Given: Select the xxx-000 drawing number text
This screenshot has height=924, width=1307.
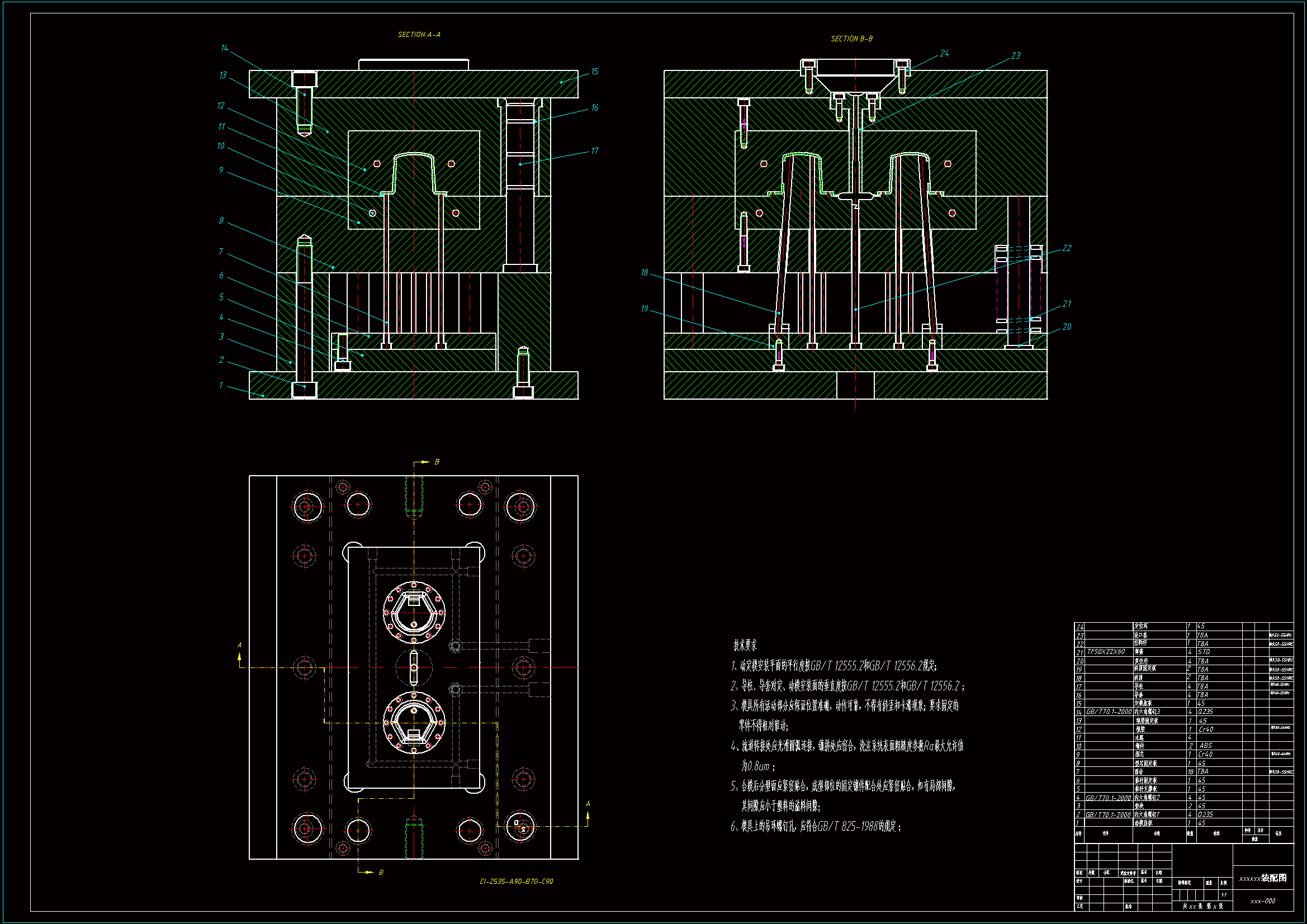Looking at the screenshot, I should point(1263,901).
